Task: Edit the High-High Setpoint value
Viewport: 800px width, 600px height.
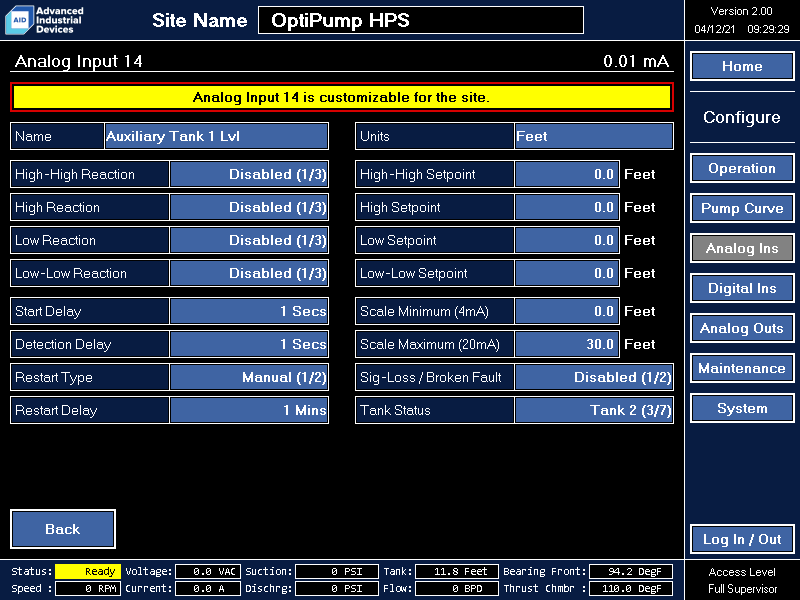Action: tap(567, 174)
